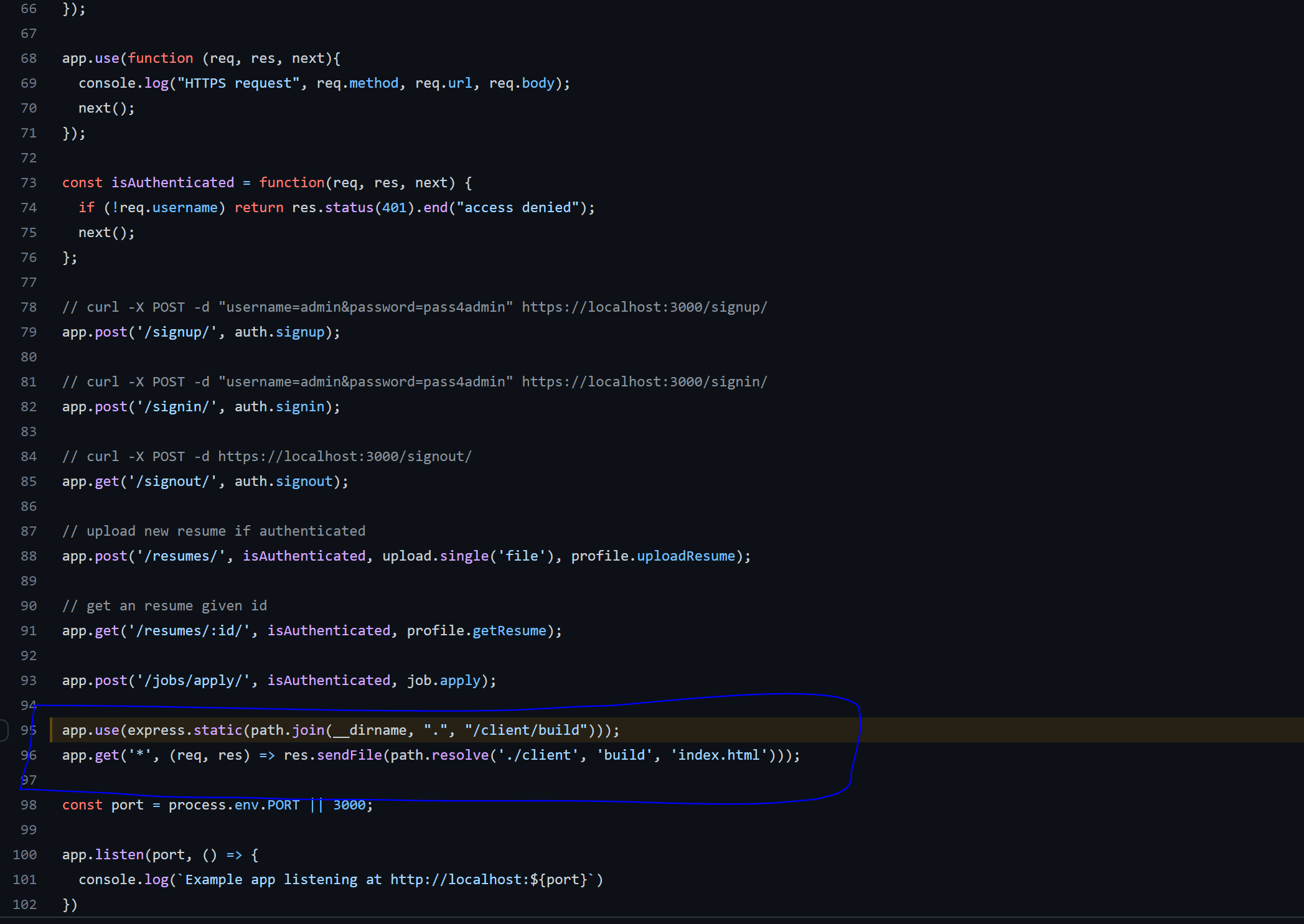This screenshot has height=924, width=1304.
Task: Select line number 68
Action: click(29, 58)
